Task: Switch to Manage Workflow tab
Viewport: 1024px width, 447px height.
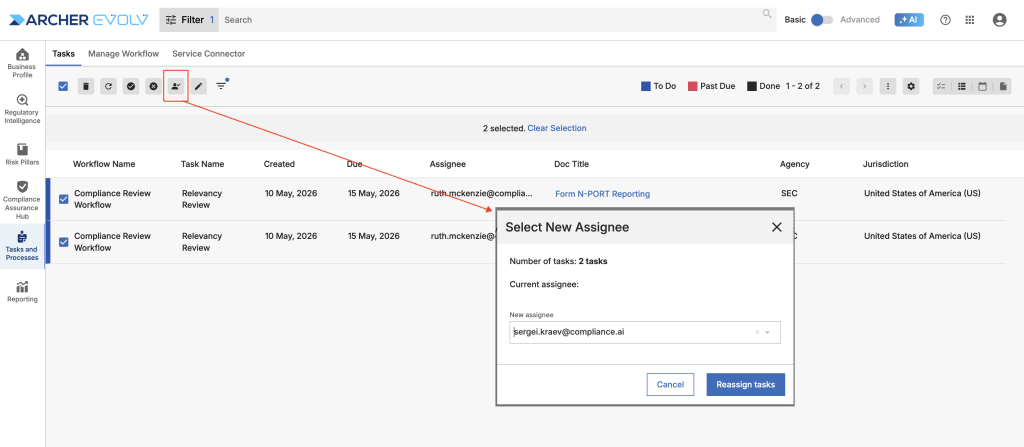Action: (123, 54)
